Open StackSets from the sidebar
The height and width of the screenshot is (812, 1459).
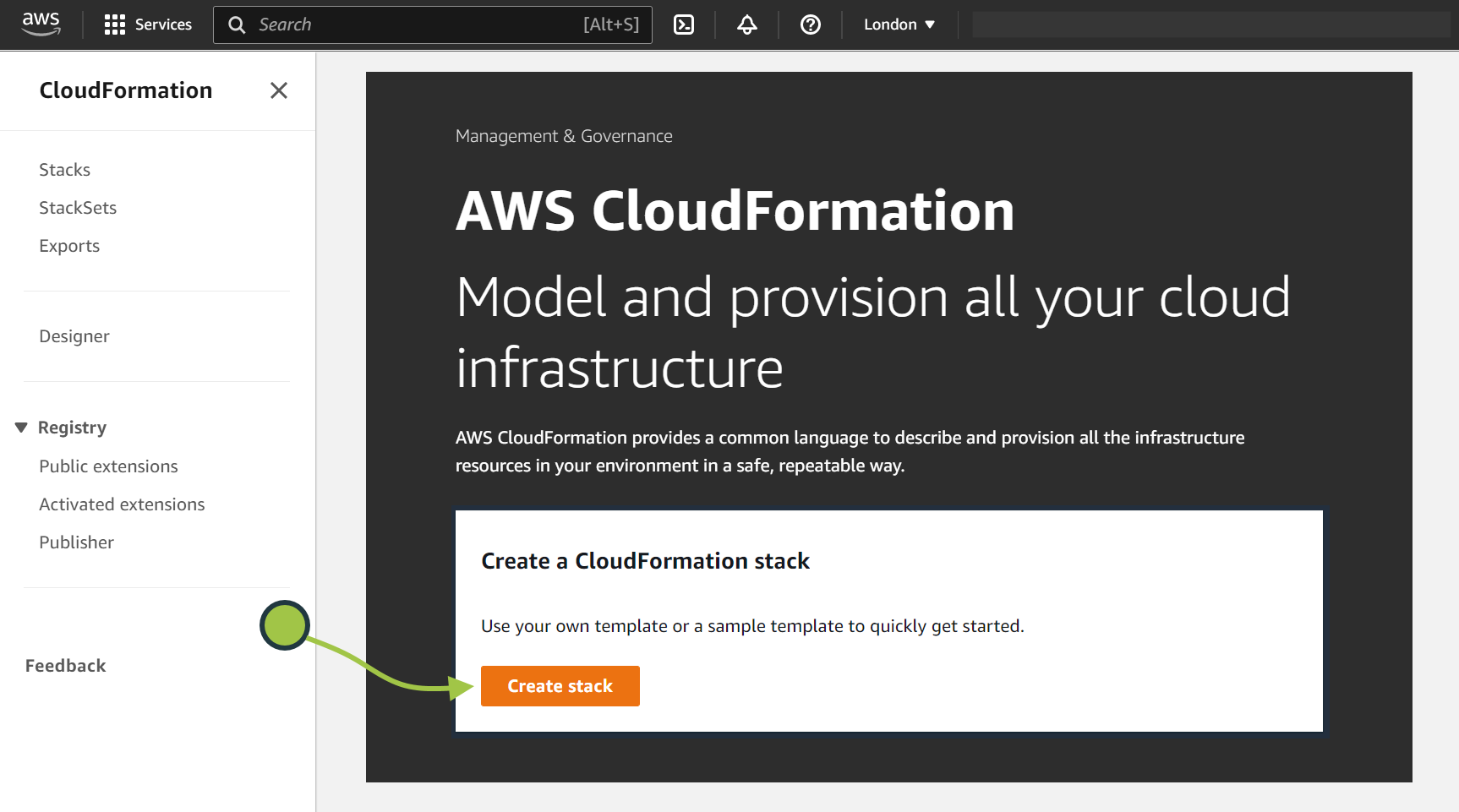[78, 208]
